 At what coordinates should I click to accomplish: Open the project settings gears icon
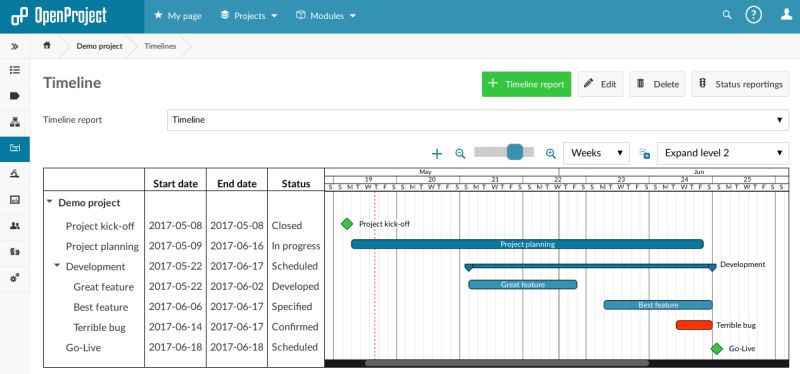(15, 278)
